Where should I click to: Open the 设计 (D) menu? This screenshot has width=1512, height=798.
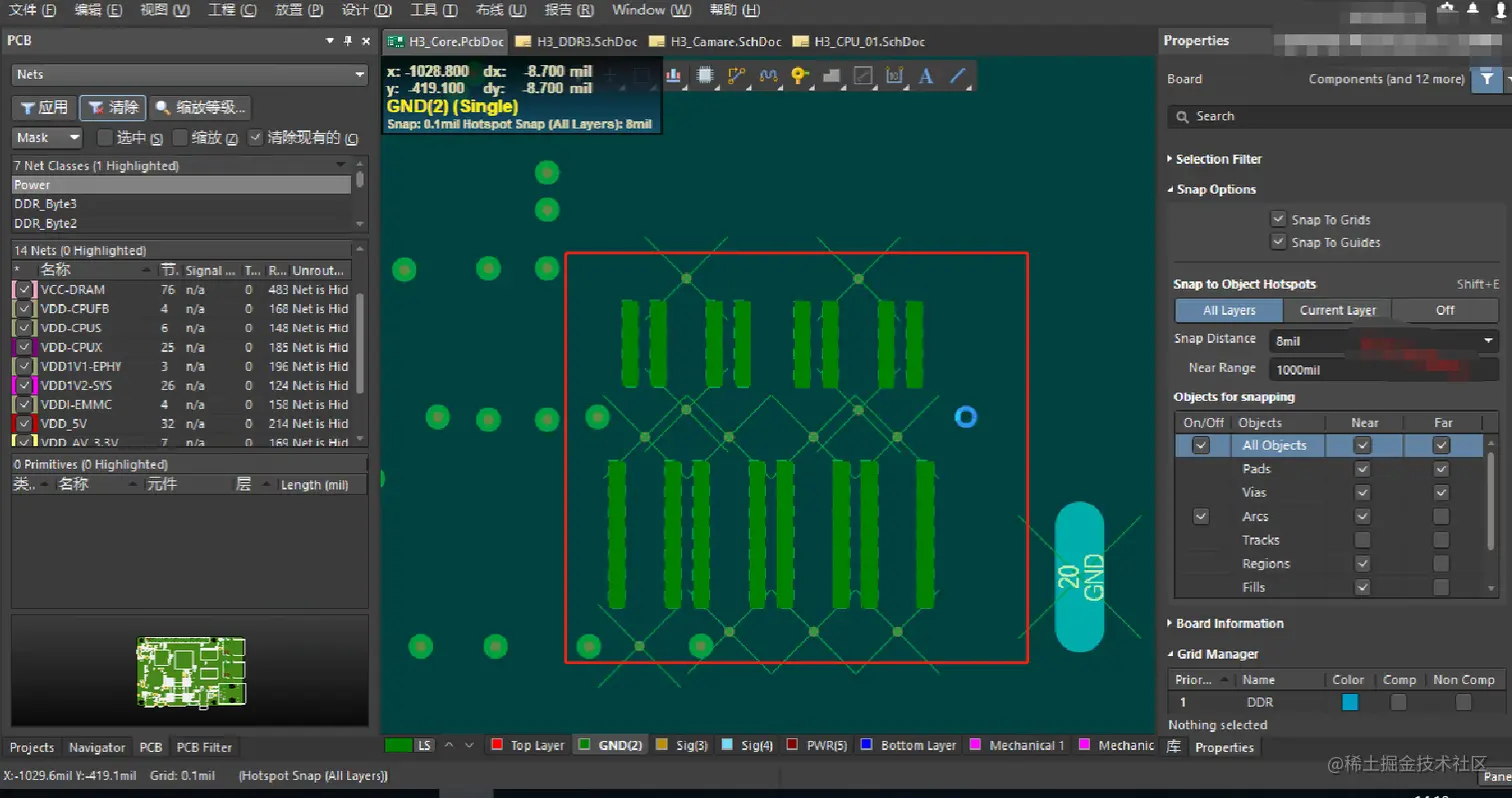(366, 10)
